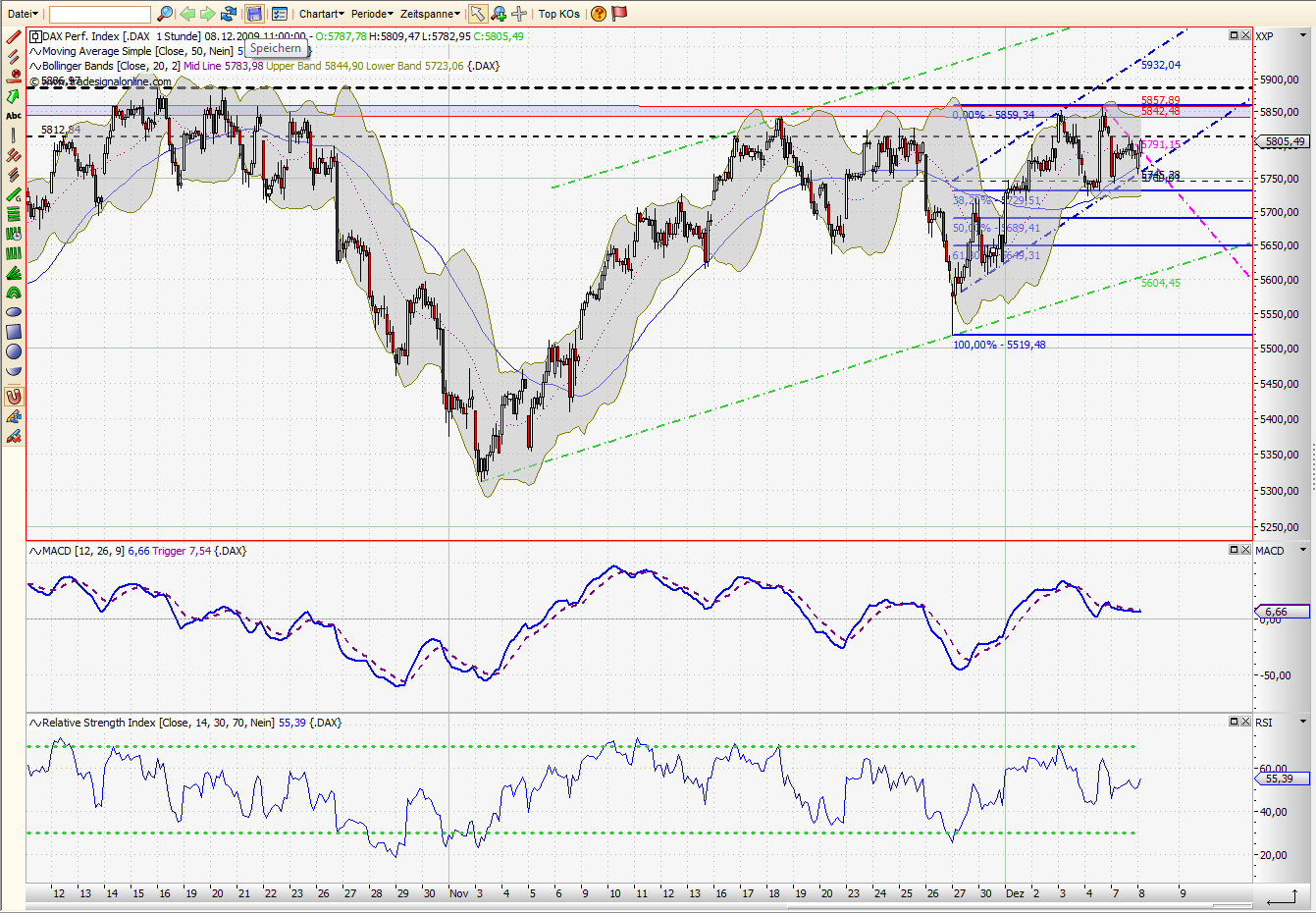Click inside the toolbar search field
The height and width of the screenshot is (914, 1316).
98,13
